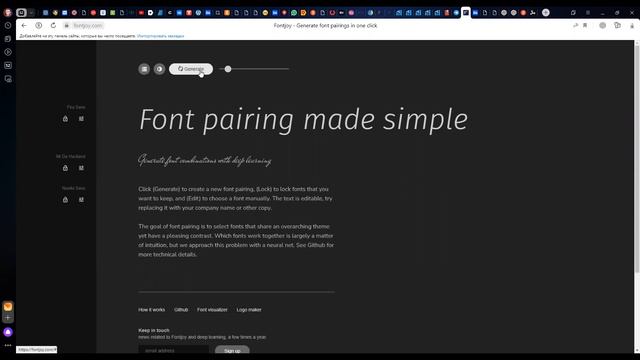
Task: Click the circular icon beside the back arrow
Action: 39,25
